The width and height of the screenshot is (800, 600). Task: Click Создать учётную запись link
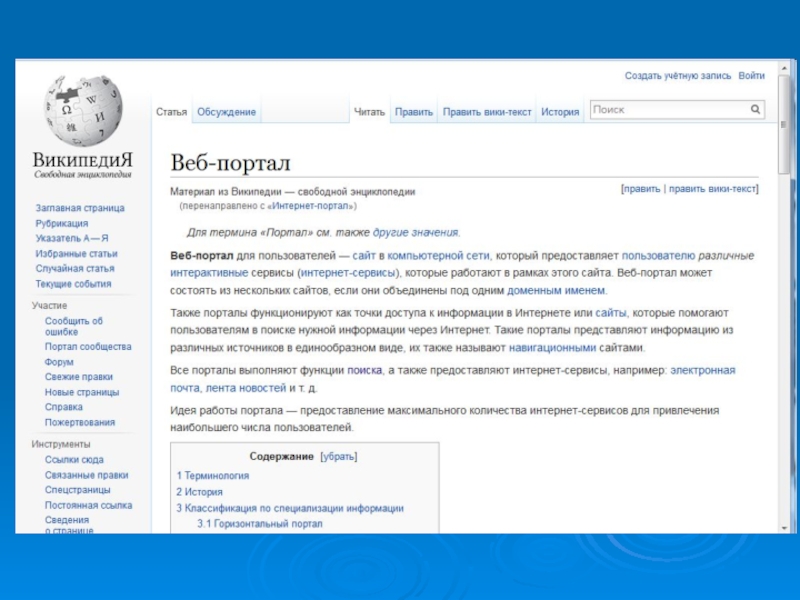pos(678,76)
